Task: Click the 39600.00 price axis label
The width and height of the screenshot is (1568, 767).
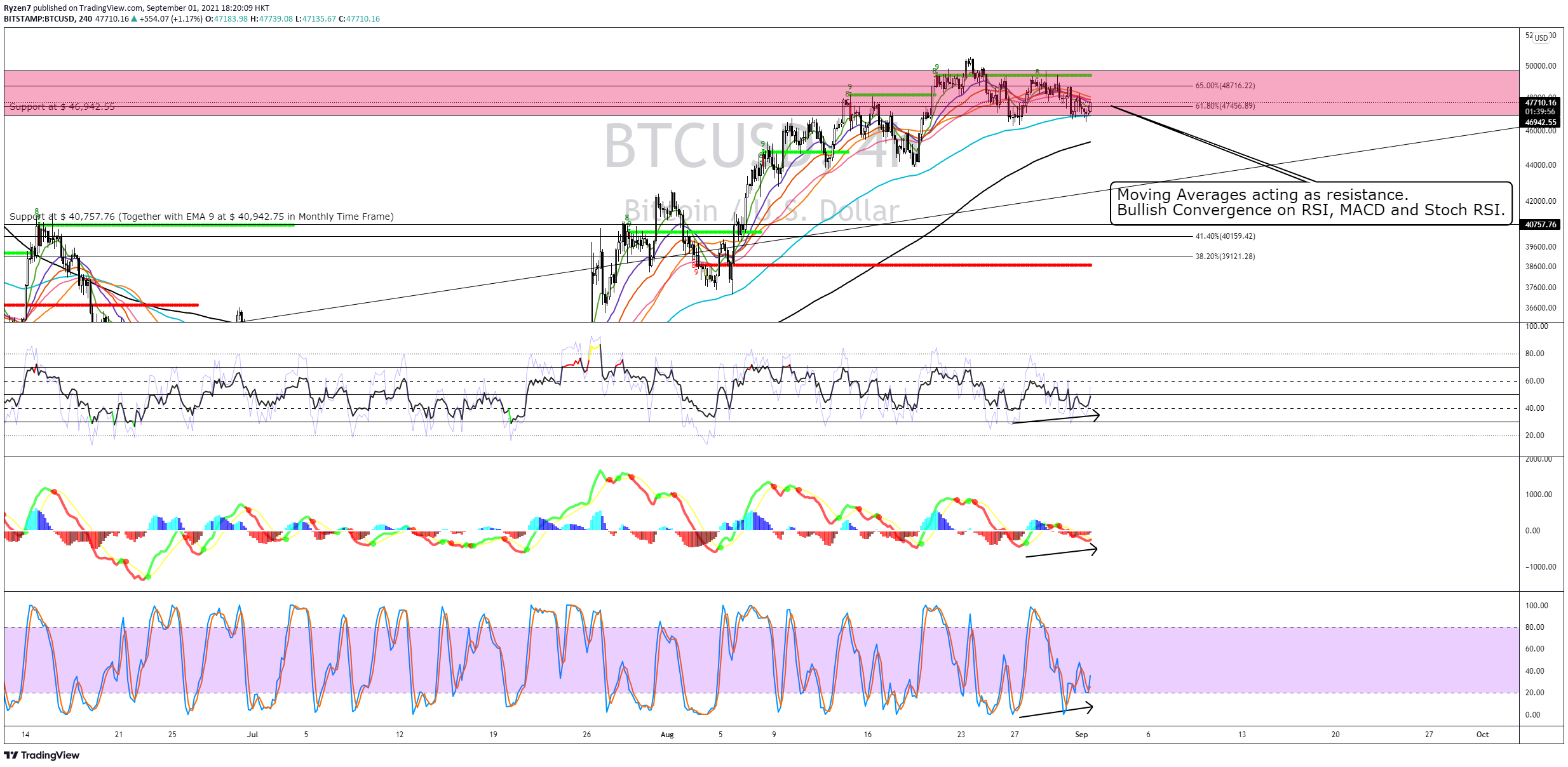Action: 1541,247
